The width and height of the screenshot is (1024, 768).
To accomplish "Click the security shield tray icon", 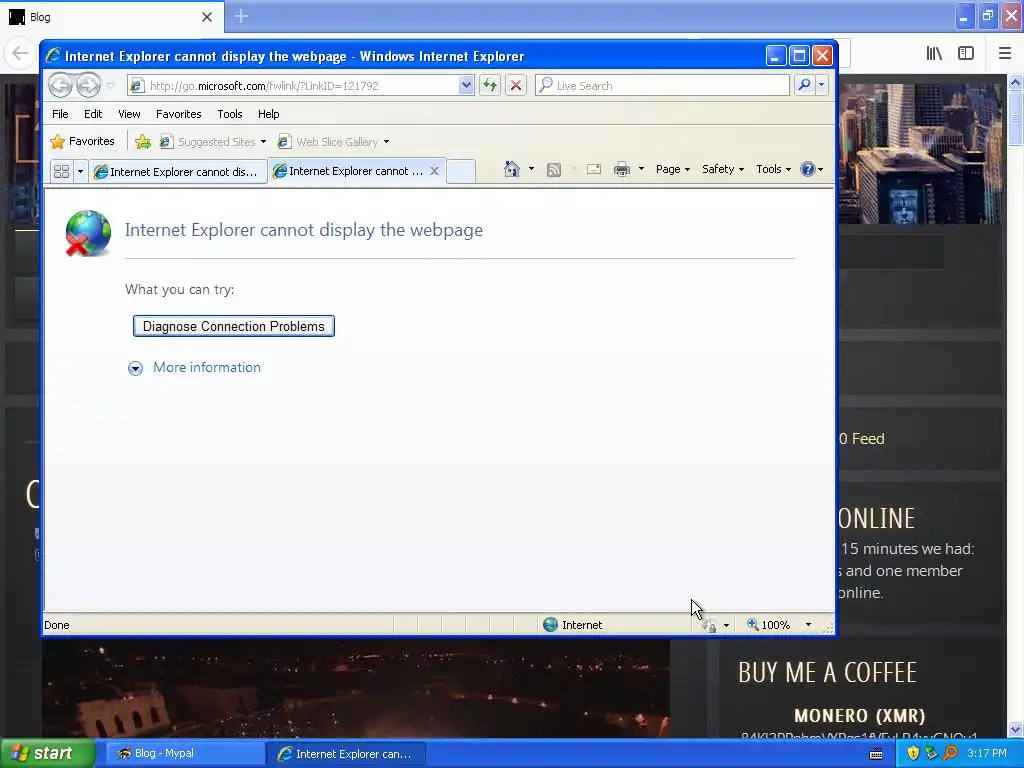I will click(x=913, y=754).
